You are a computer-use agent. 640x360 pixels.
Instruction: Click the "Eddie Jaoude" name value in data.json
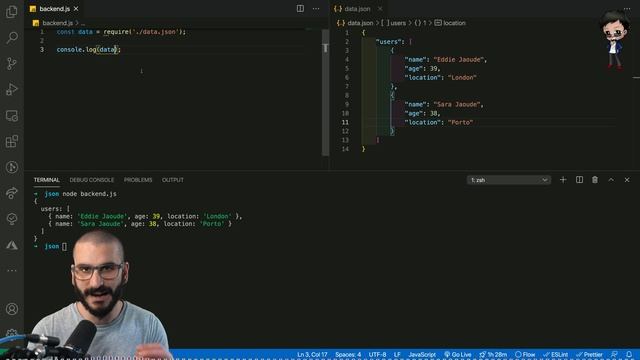459,60
